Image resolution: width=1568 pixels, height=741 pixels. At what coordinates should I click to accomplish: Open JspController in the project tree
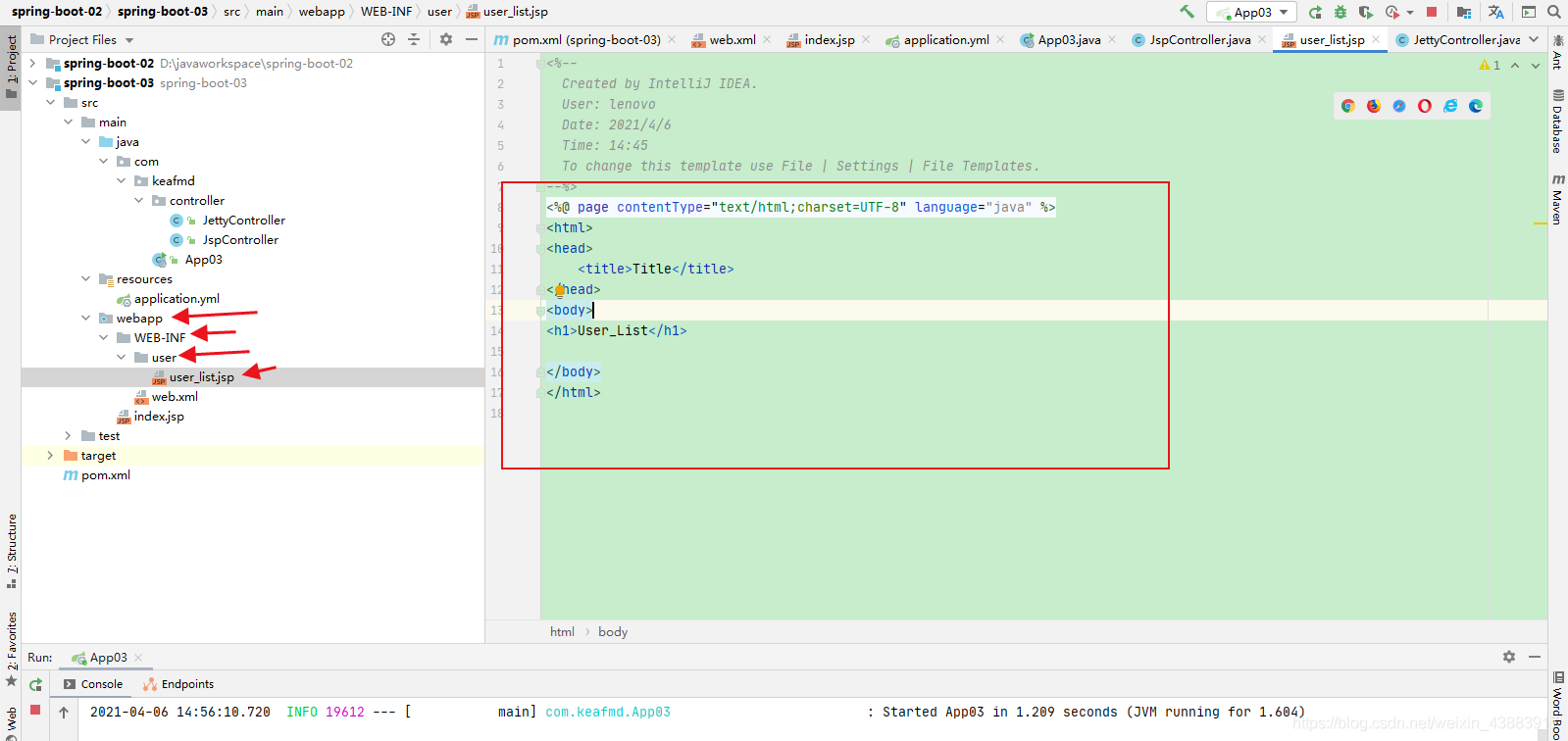[x=240, y=239]
